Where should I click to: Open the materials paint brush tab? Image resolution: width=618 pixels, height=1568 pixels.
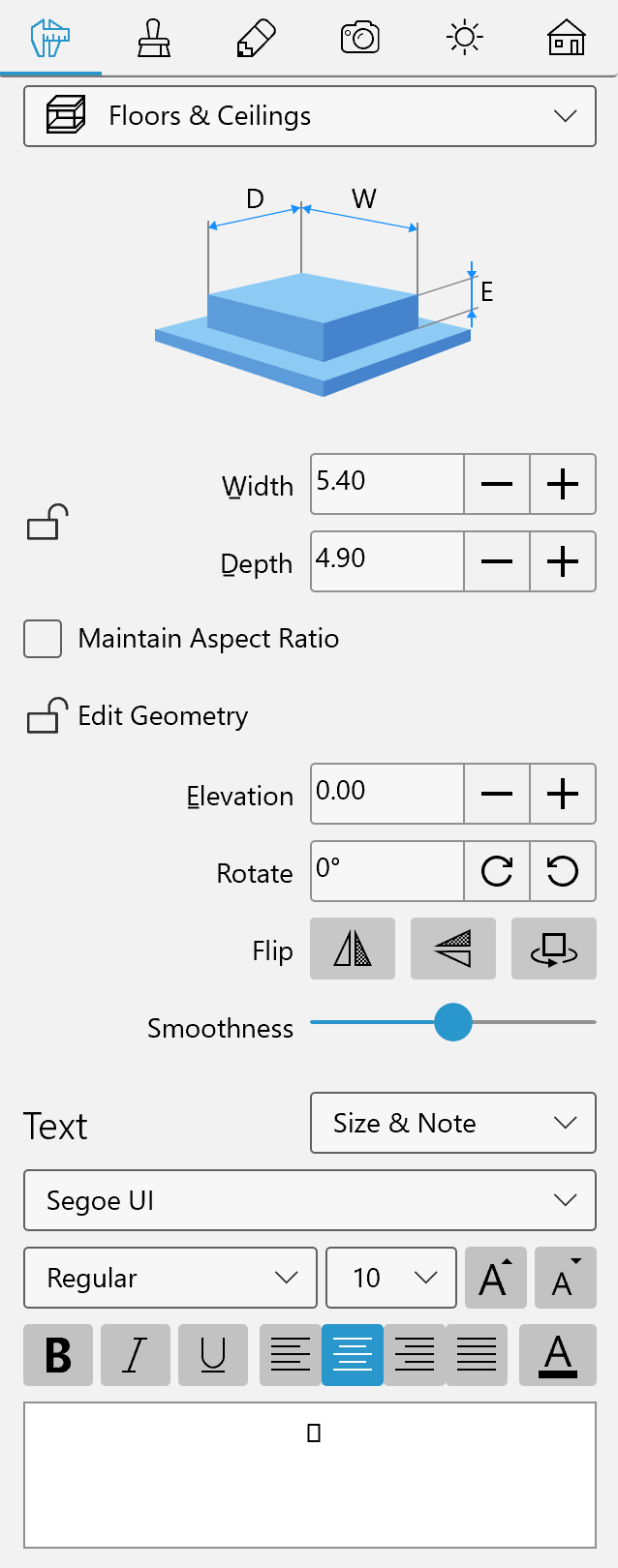[154, 39]
